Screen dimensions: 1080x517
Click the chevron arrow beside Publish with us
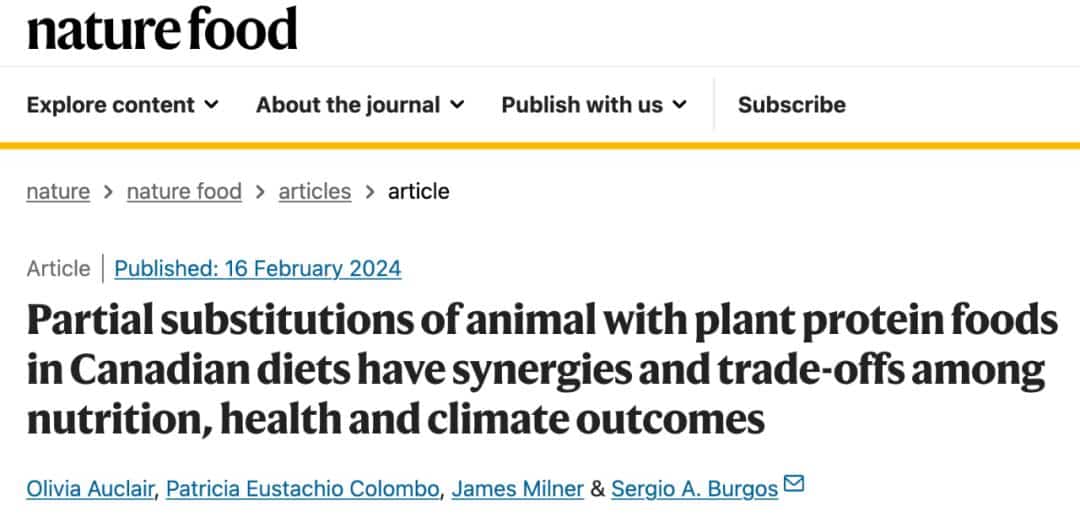(680, 105)
